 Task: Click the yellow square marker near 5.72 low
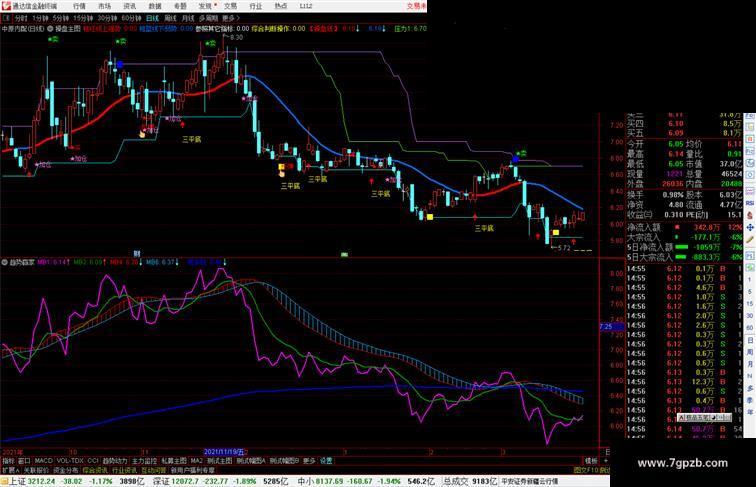[x=555, y=233]
